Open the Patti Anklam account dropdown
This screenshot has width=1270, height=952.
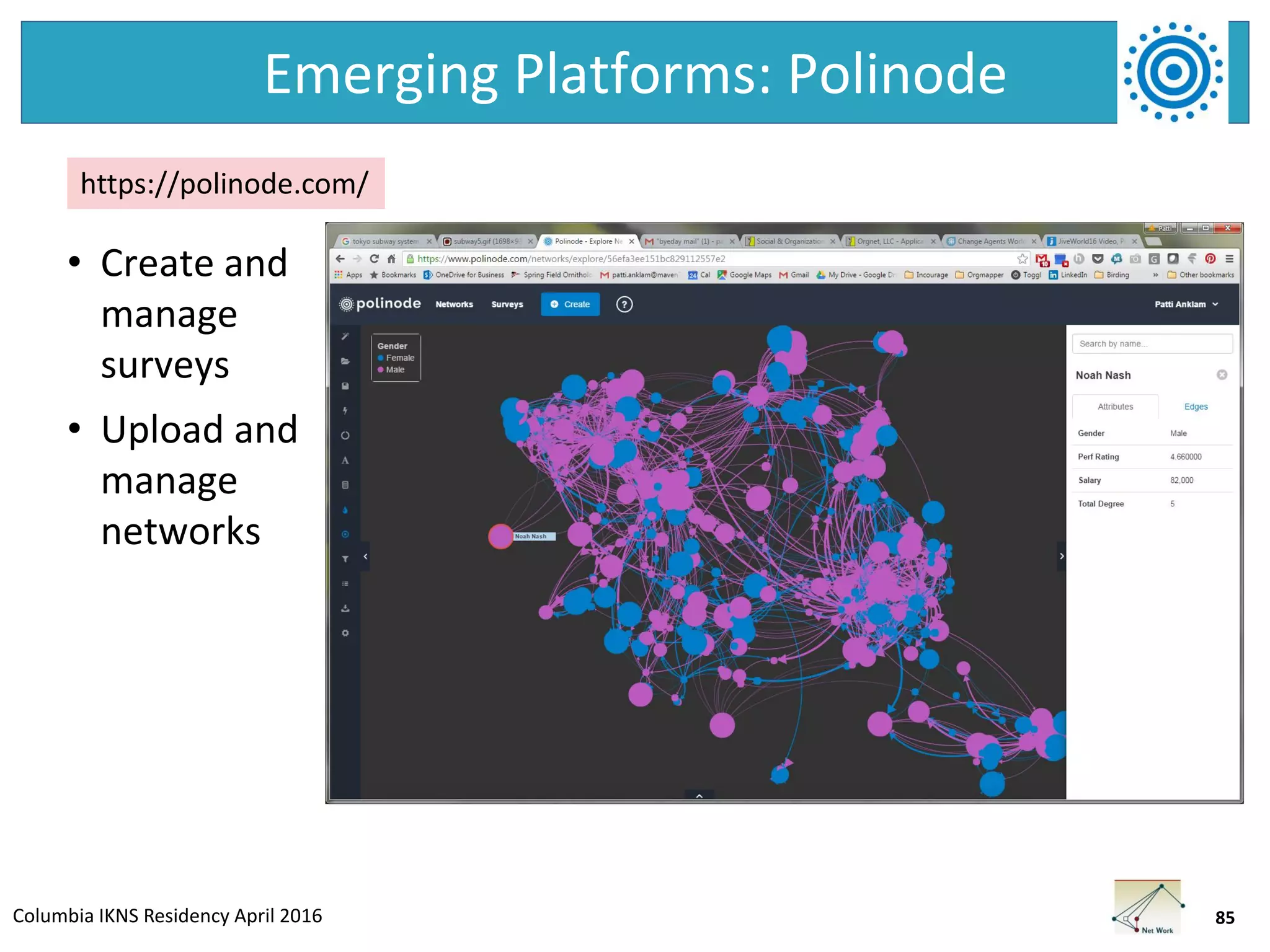click(1186, 304)
